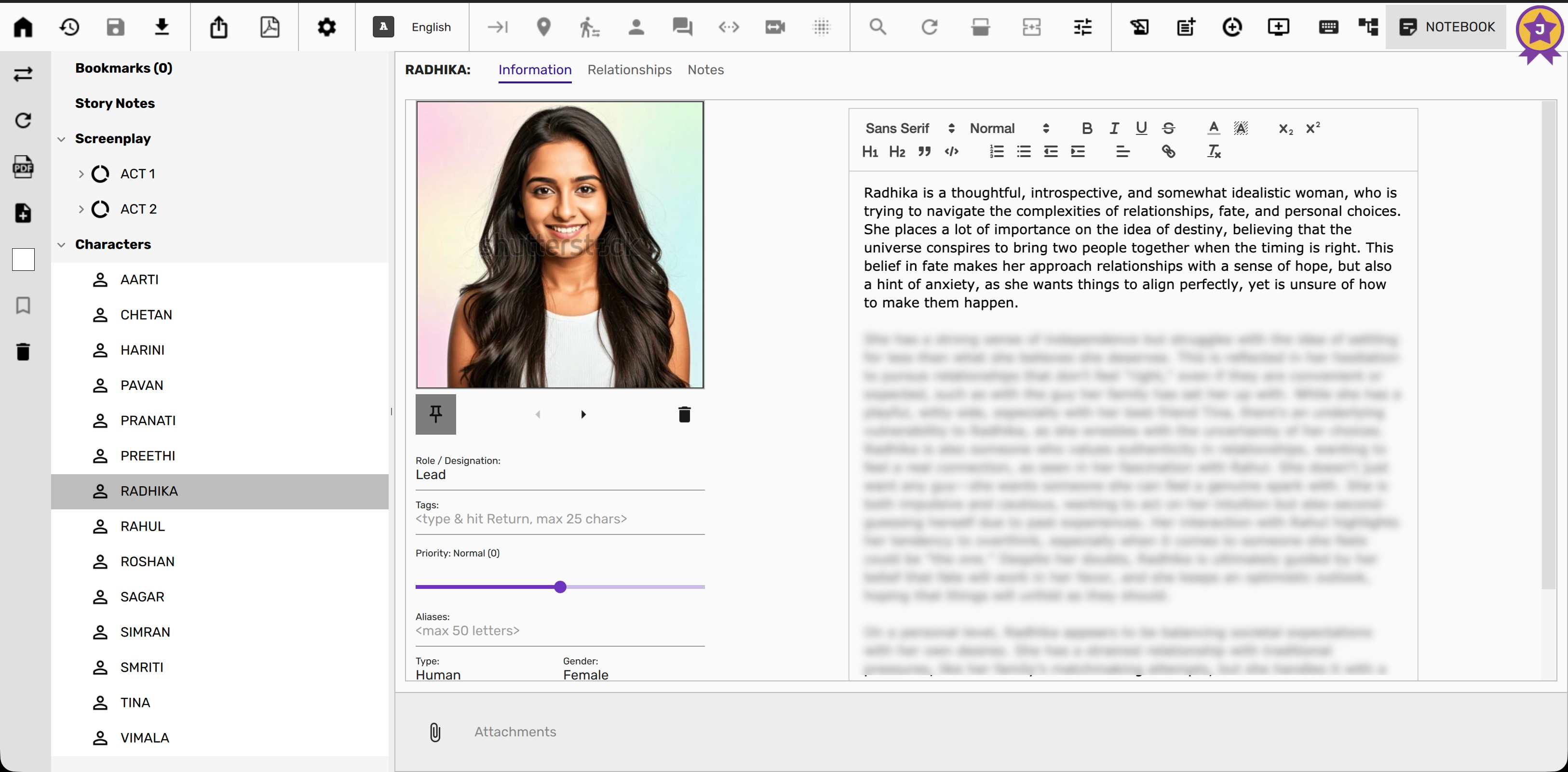1568x772 pixels.
Task: Click the search magnifier icon
Action: [x=877, y=27]
